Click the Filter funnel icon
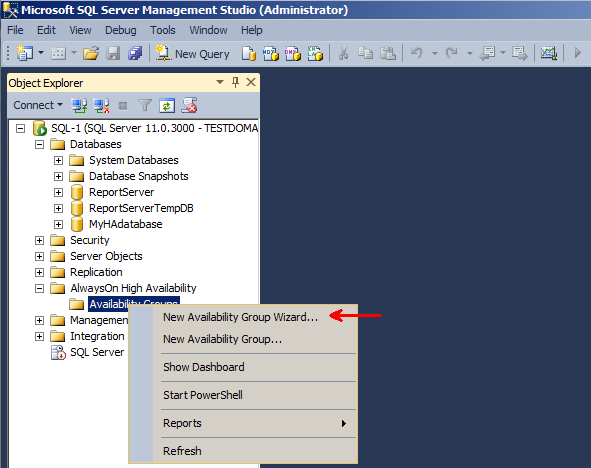591x468 pixels. pos(145,106)
